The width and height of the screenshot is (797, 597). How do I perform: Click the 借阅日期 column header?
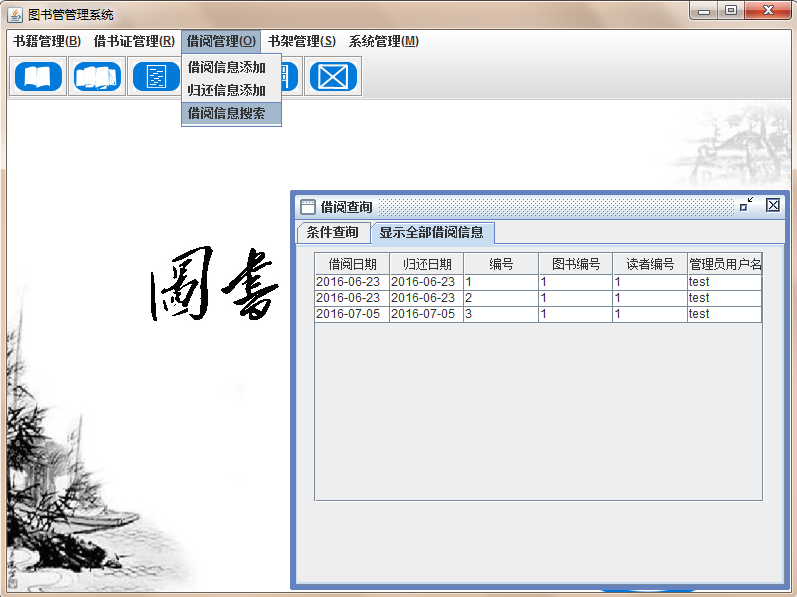[352, 264]
